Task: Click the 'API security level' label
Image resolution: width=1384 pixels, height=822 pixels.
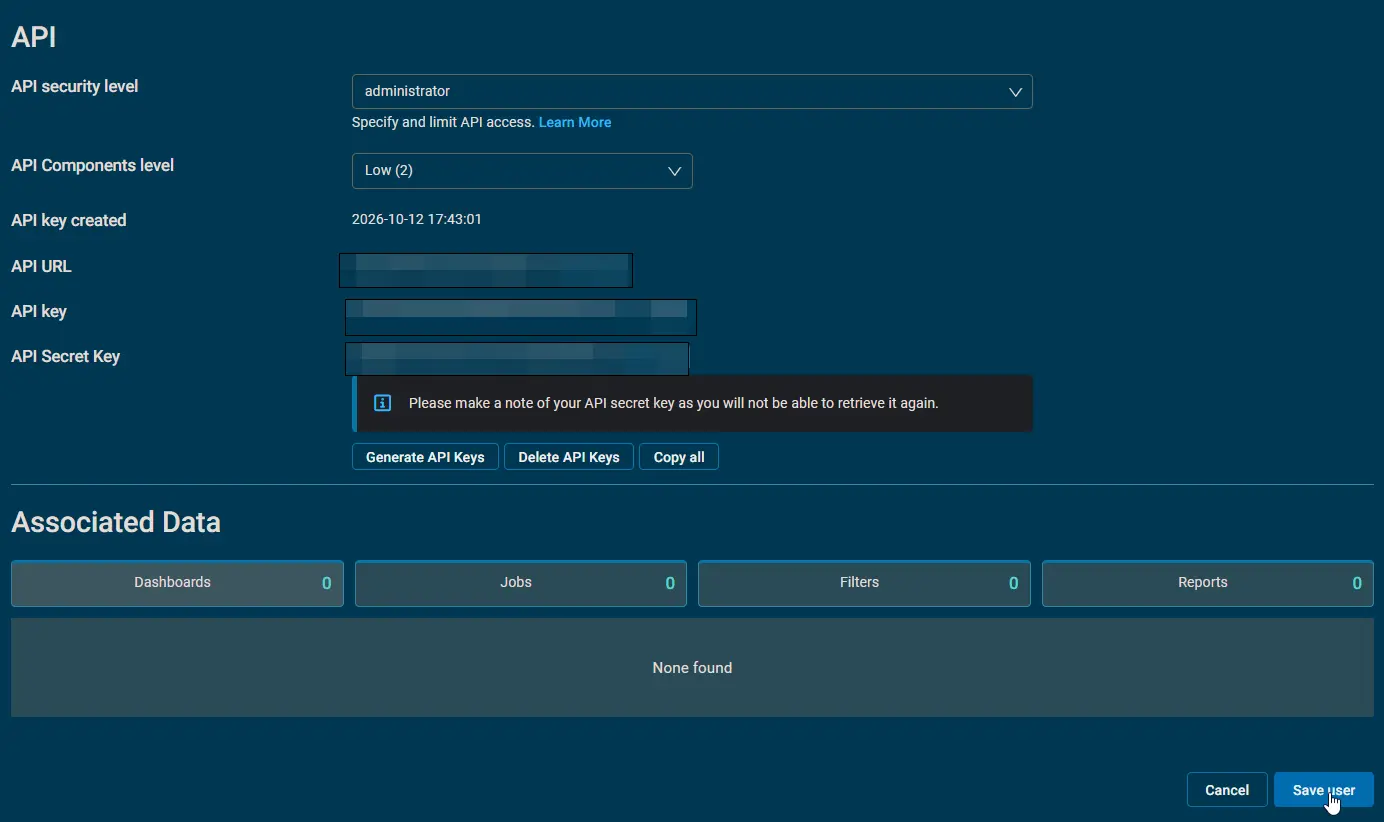Action: 75,86
